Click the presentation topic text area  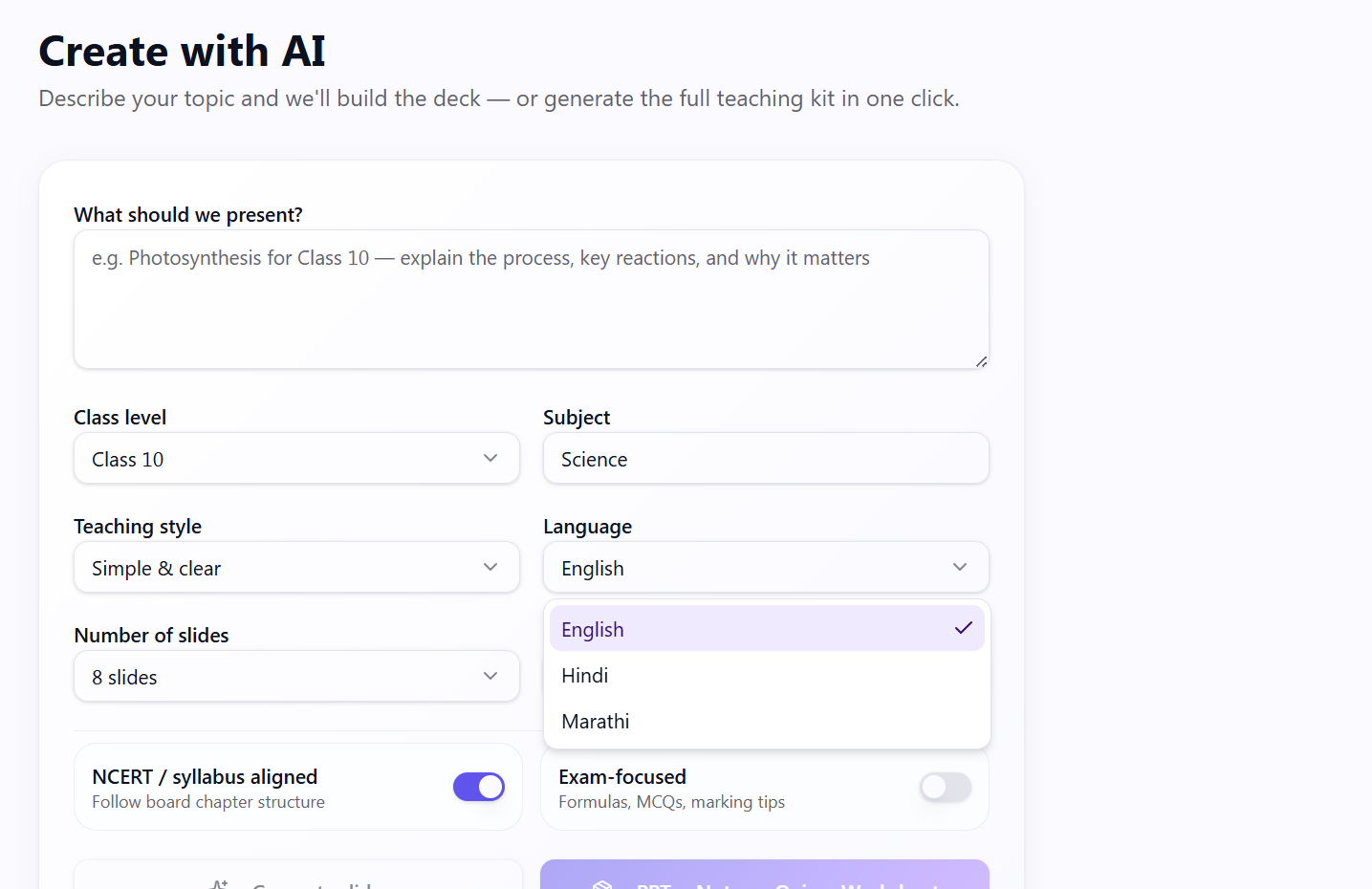point(531,298)
